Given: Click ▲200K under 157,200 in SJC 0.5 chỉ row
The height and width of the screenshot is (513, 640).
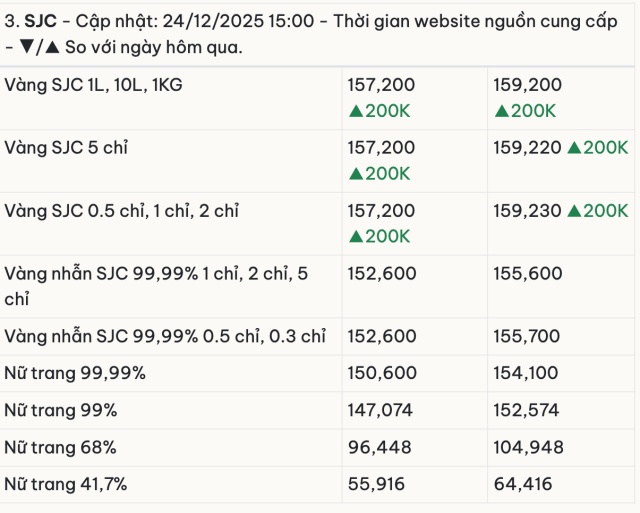Looking at the screenshot, I should click(380, 236).
